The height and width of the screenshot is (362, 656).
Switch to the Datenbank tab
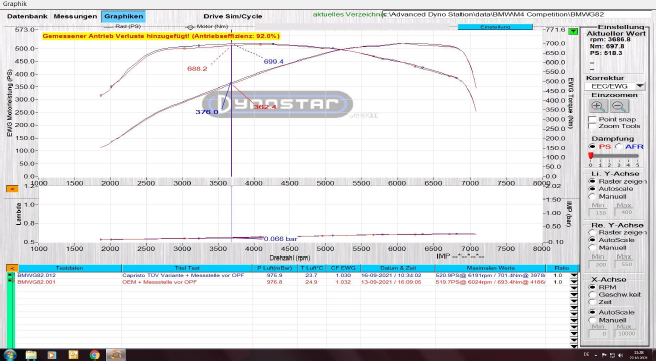pos(27,17)
